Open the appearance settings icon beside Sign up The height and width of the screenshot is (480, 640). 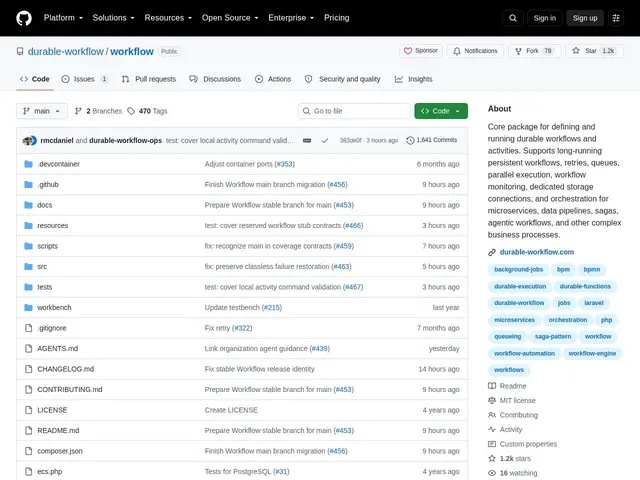point(616,18)
